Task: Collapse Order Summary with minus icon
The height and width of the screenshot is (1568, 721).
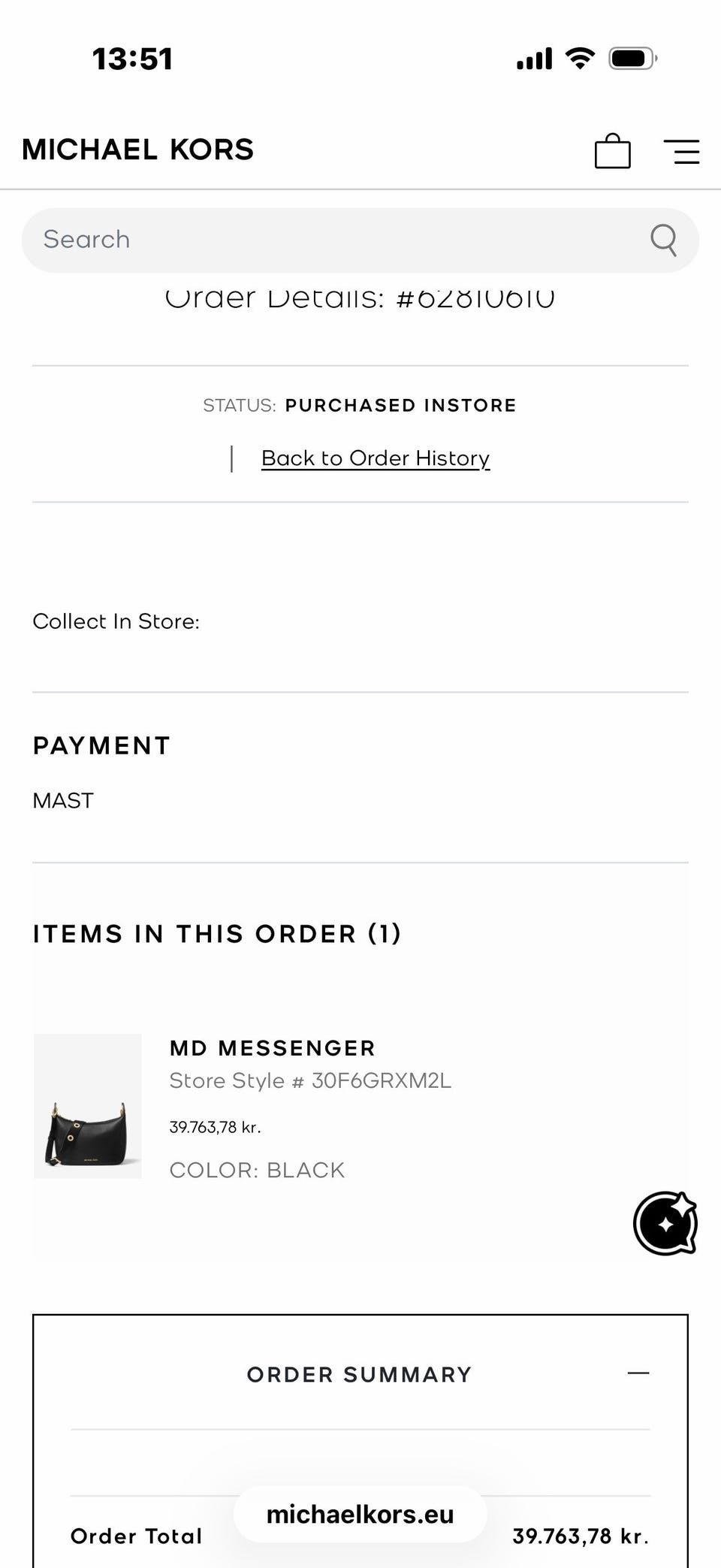Action: click(638, 1373)
